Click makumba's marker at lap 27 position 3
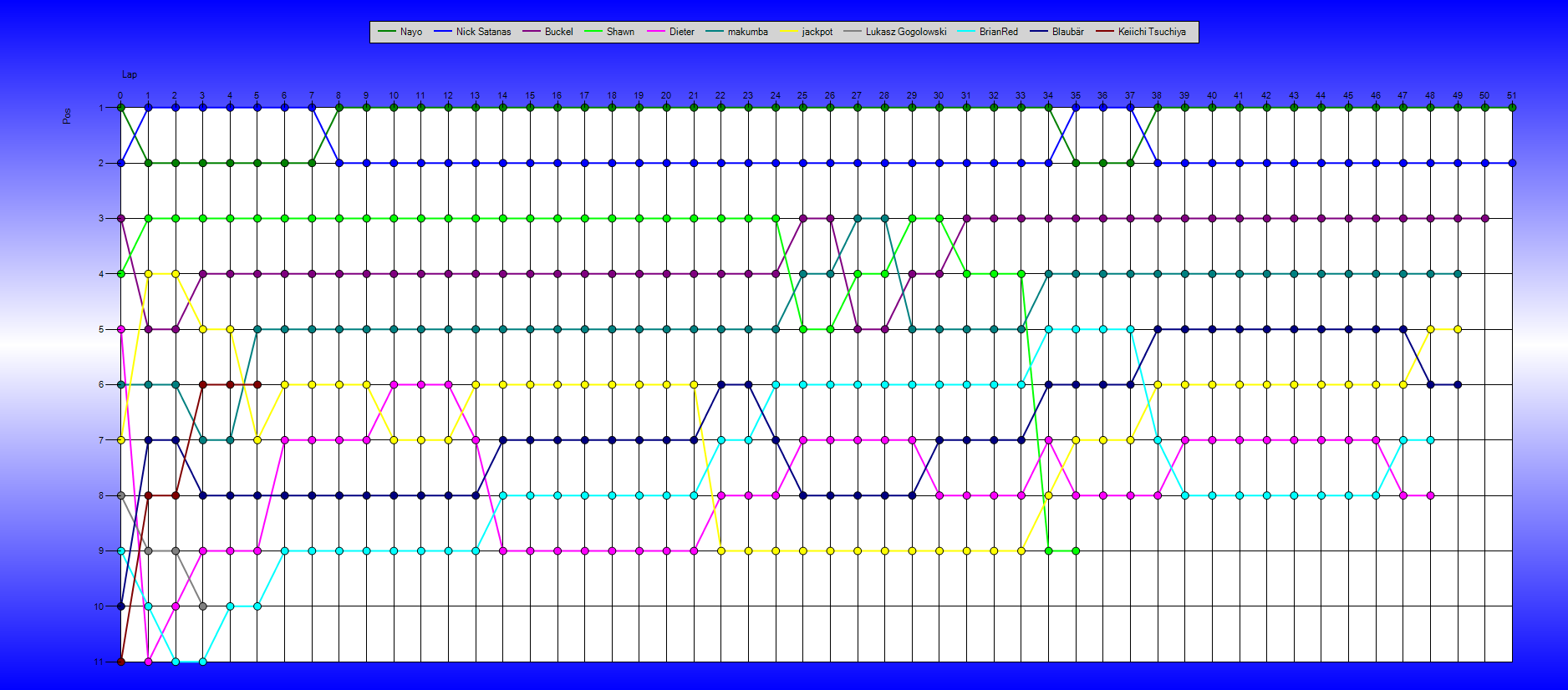The width and height of the screenshot is (1568, 690). [x=857, y=219]
